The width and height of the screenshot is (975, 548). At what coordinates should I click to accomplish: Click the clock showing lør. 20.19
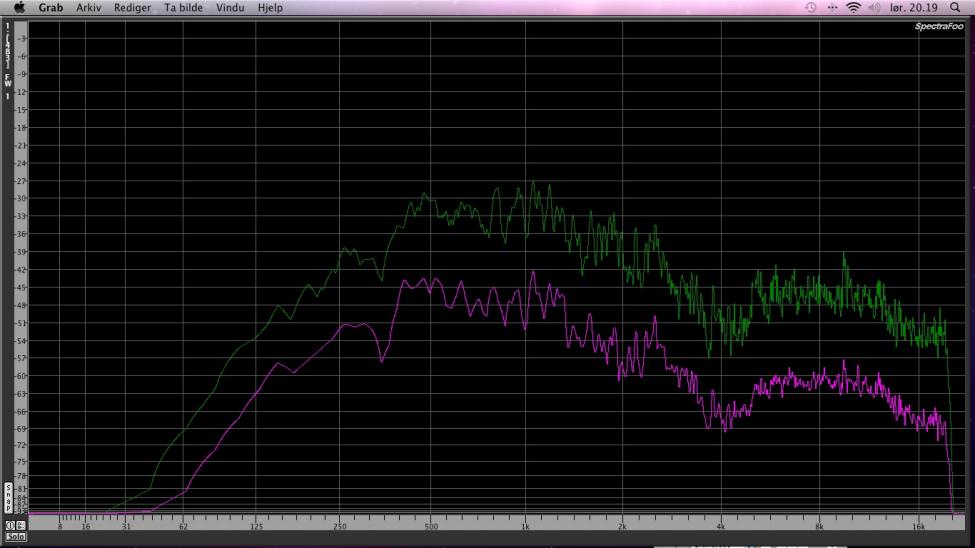tap(913, 7)
